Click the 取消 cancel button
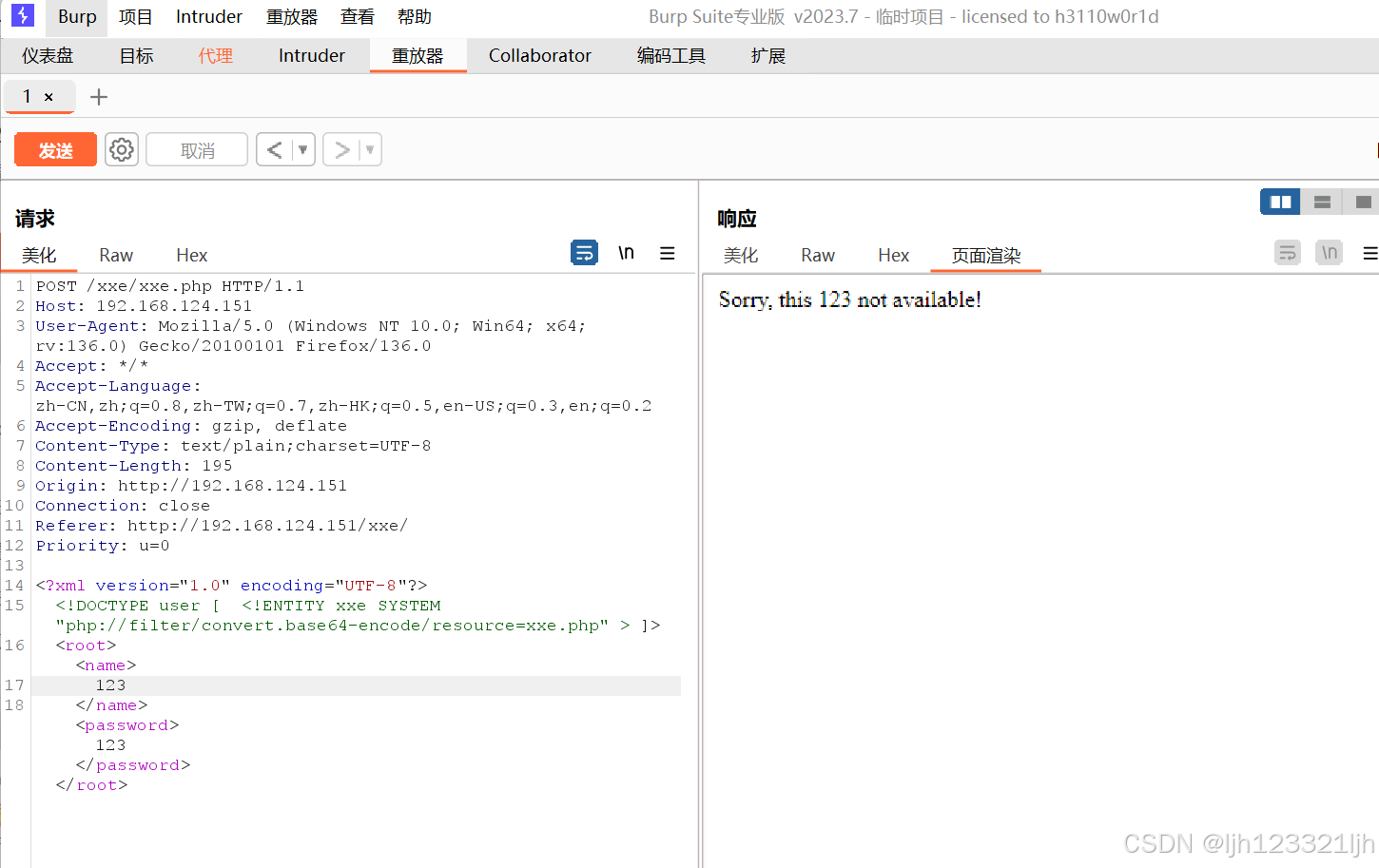The height and width of the screenshot is (868, 1379). coord(197,149)
